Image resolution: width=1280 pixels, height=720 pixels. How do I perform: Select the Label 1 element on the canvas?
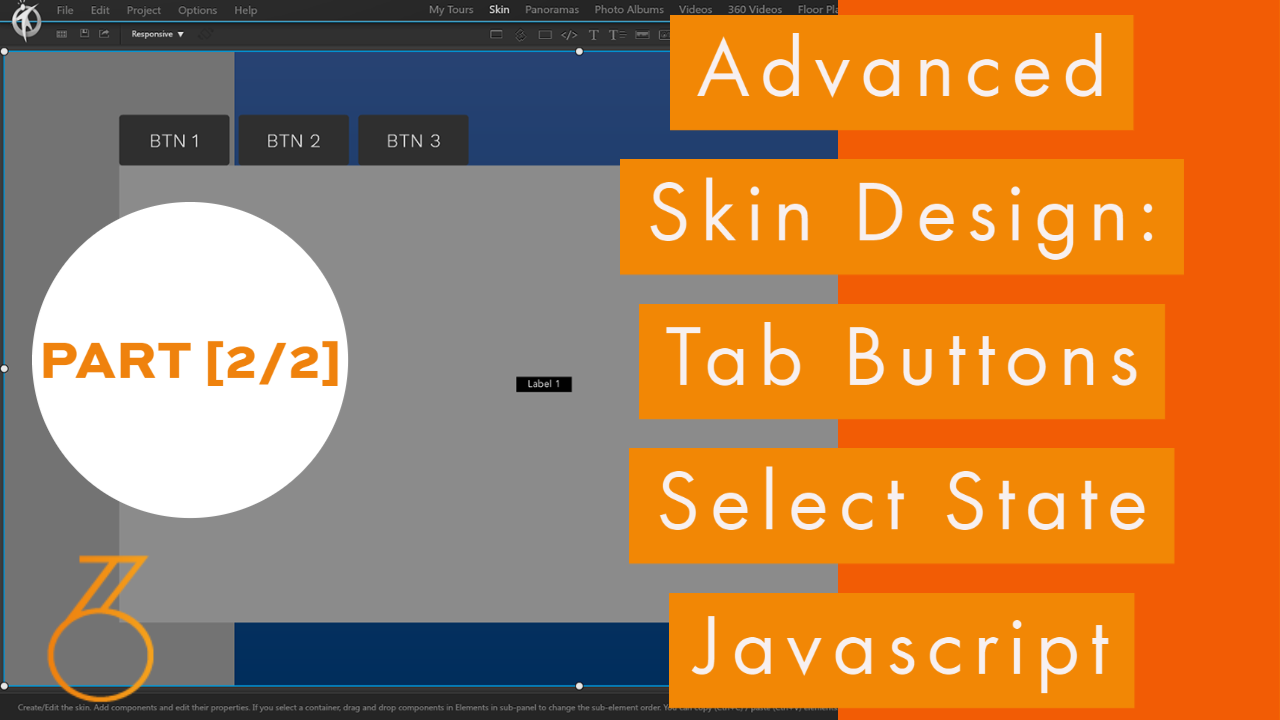coord(544,383)
